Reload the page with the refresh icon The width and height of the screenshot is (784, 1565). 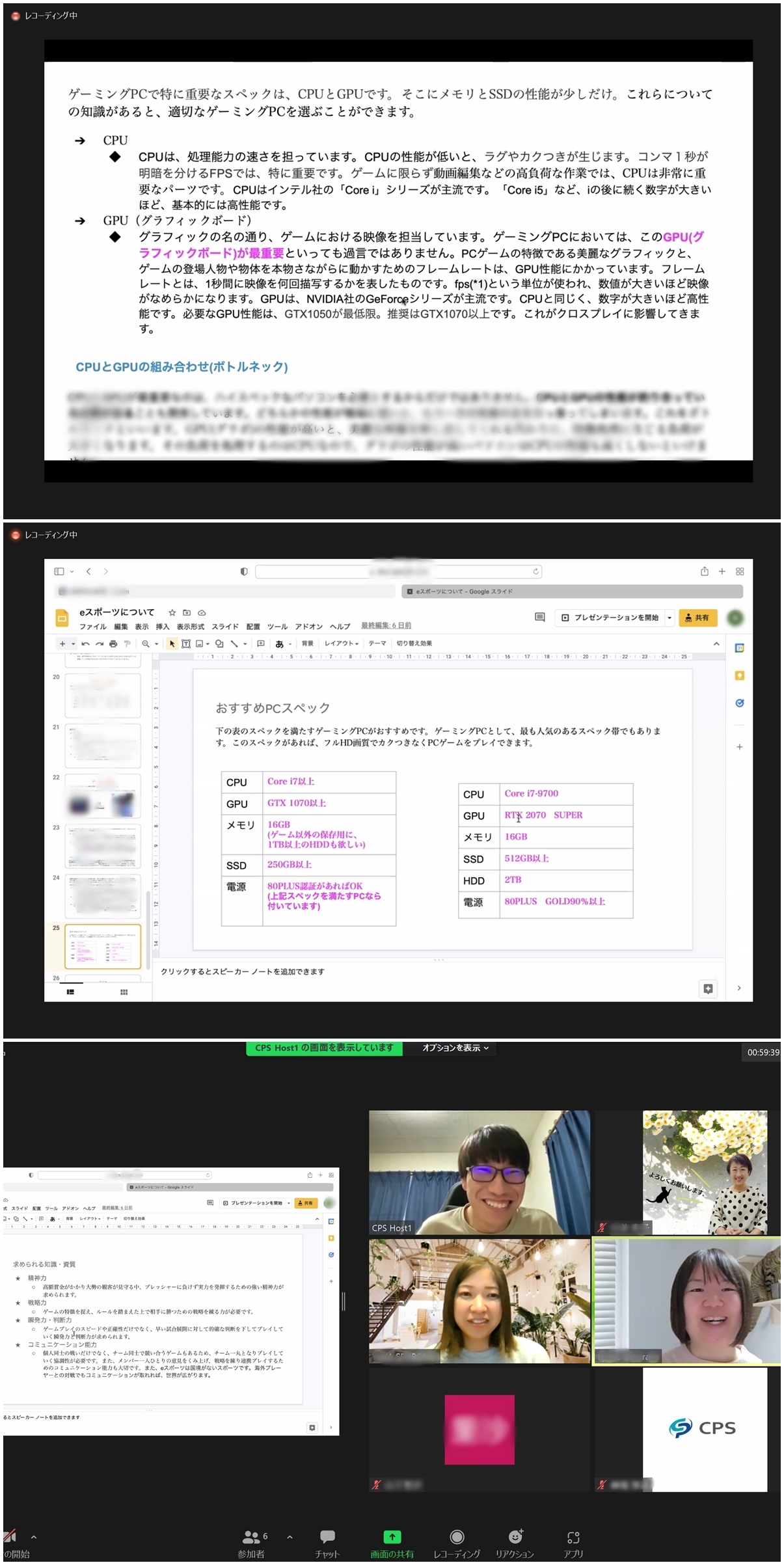[535, 571]
